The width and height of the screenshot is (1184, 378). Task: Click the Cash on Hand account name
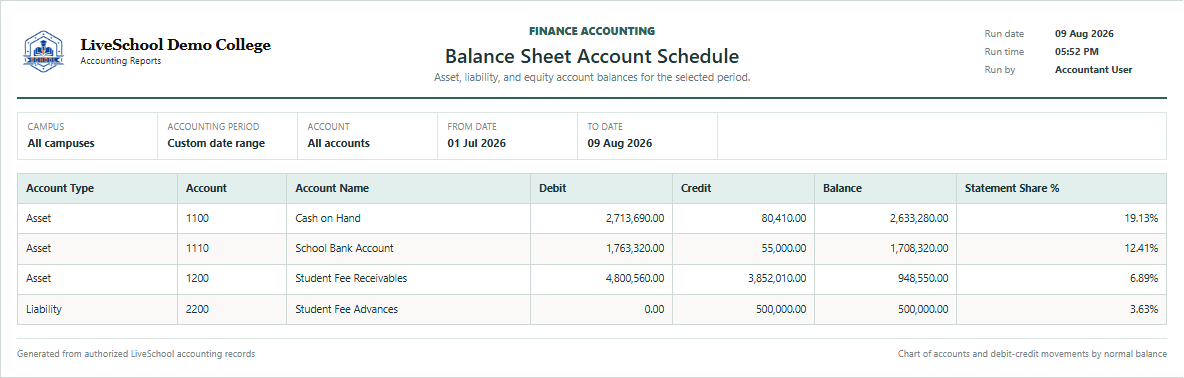coord(328,219)
